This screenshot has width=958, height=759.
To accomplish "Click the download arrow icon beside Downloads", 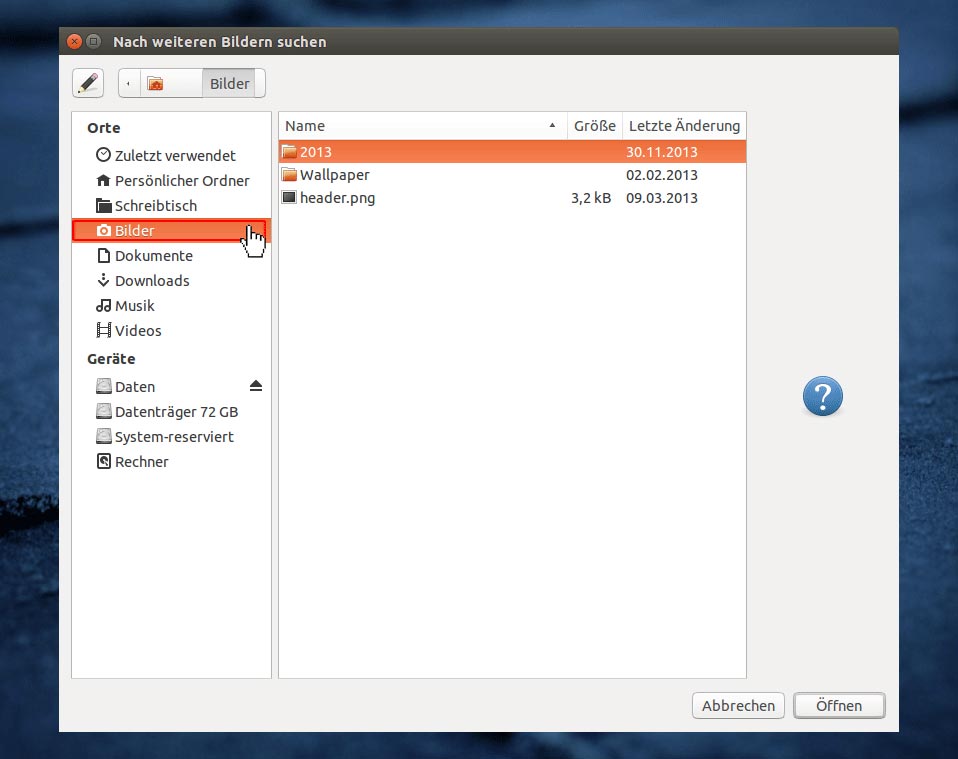I will click(103, 280).
